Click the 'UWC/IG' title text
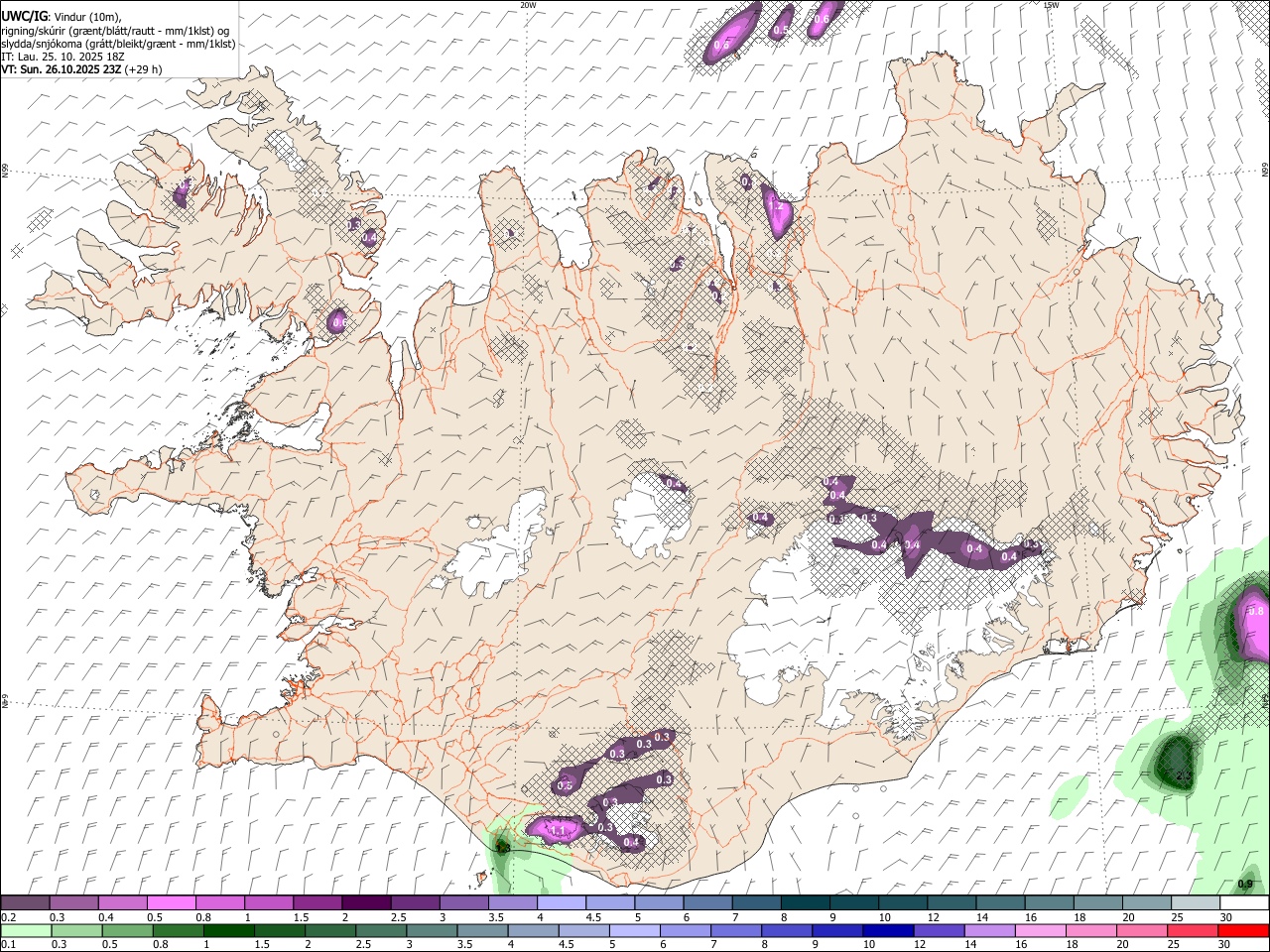The image size is (1270, 952). [24, 17]
